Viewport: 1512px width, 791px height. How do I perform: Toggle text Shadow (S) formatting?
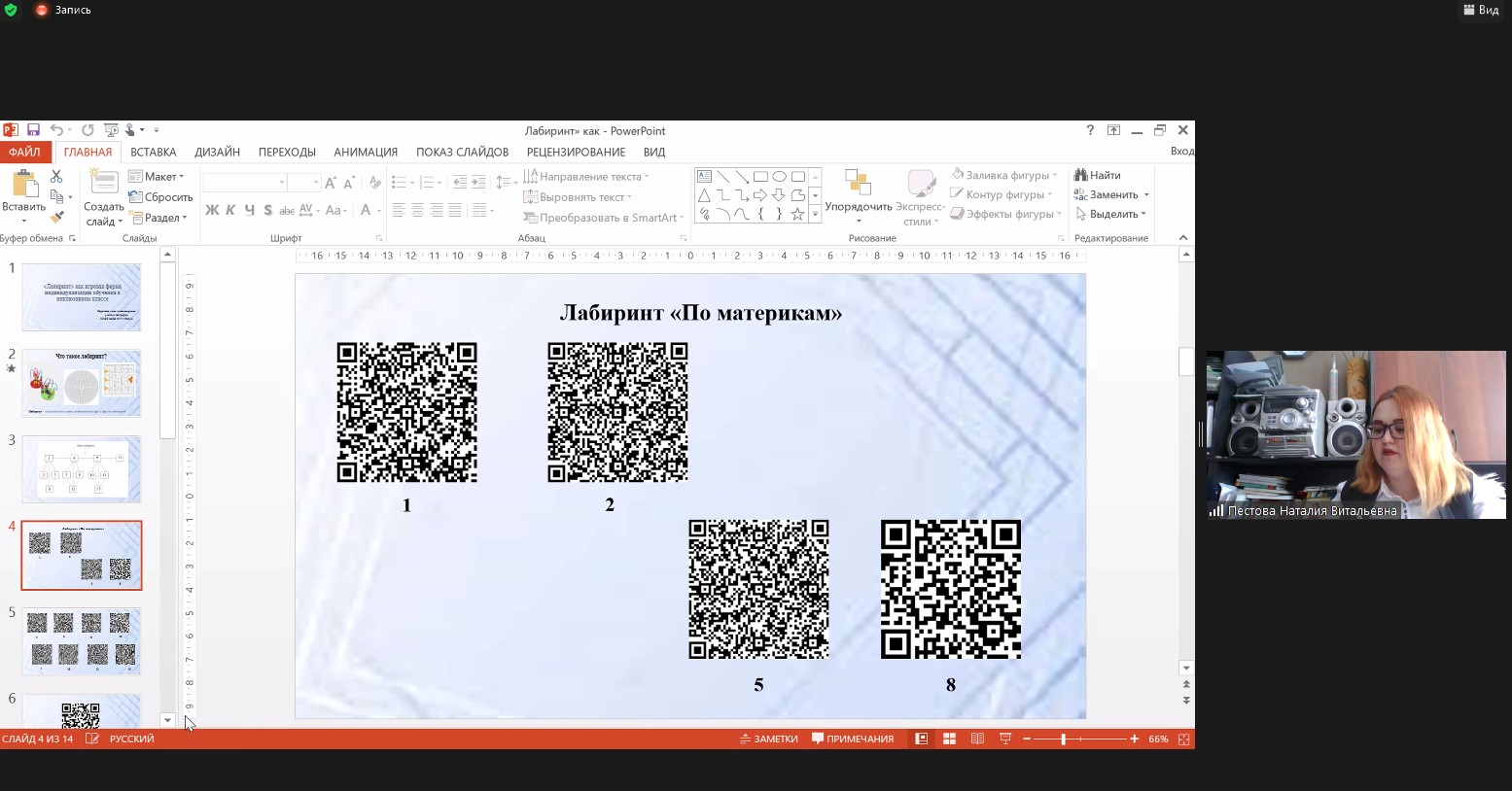[267, 210]
